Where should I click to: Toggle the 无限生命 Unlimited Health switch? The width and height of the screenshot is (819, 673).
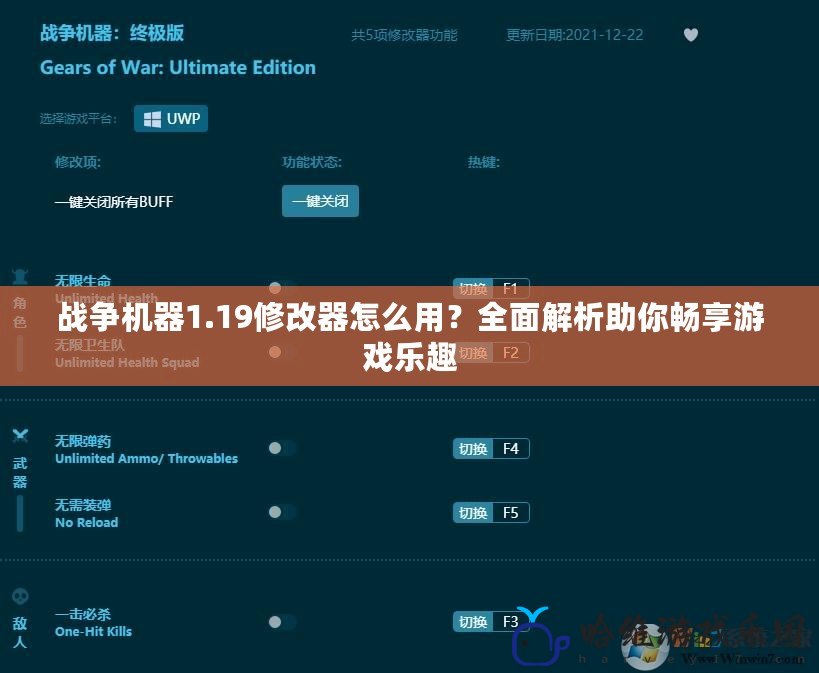pos(282,287)
